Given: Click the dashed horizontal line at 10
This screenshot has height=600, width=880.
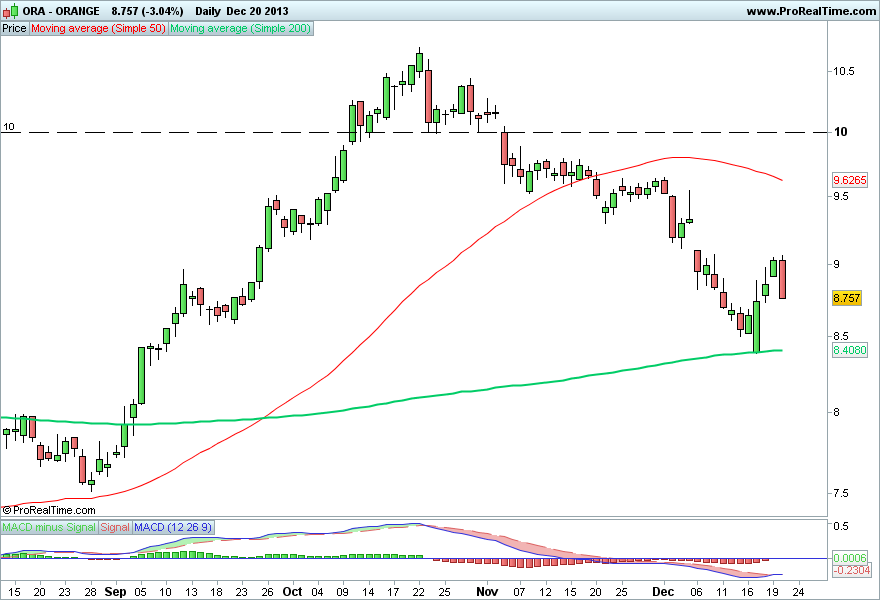Looking at the screenshot, I should click(x=414, y=132).
